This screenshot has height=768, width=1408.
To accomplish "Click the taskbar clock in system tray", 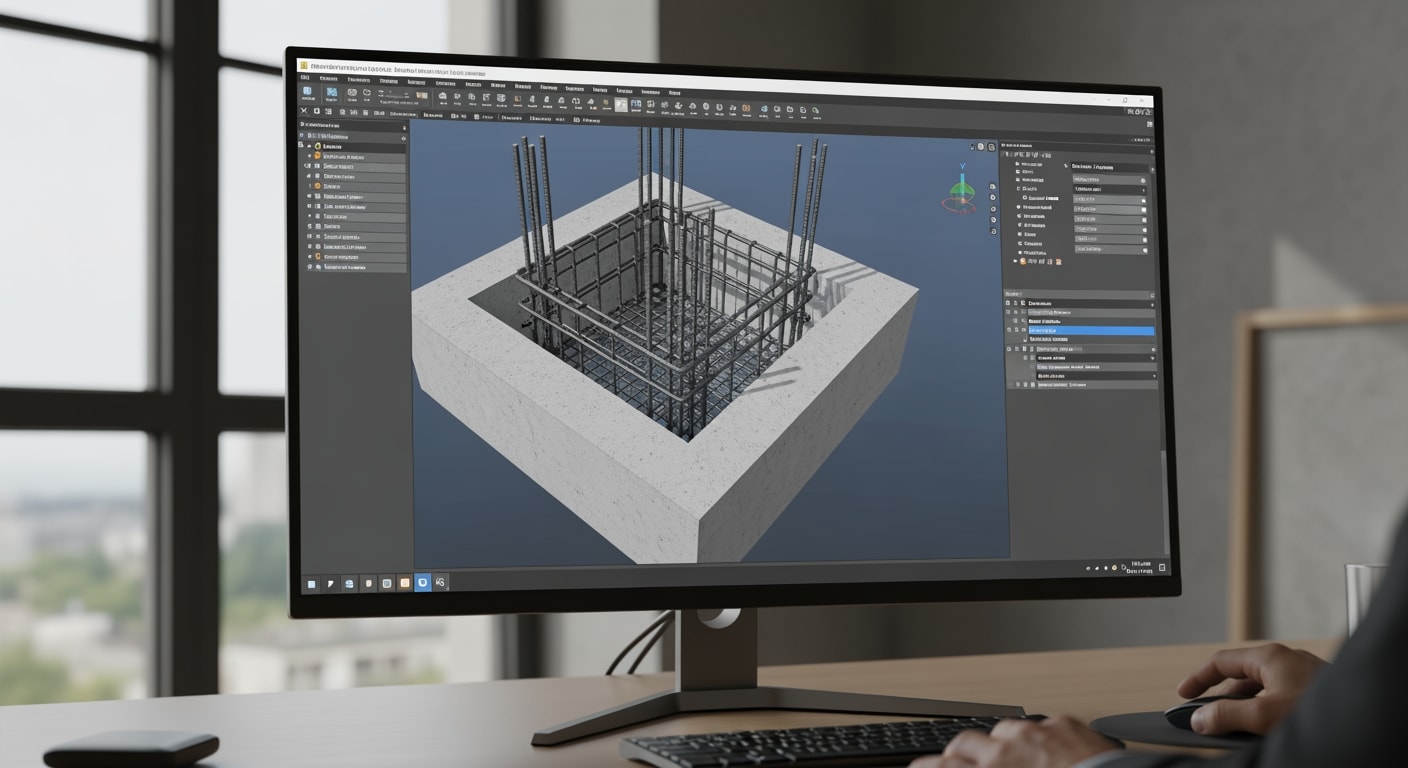I will coord(1139,567).
